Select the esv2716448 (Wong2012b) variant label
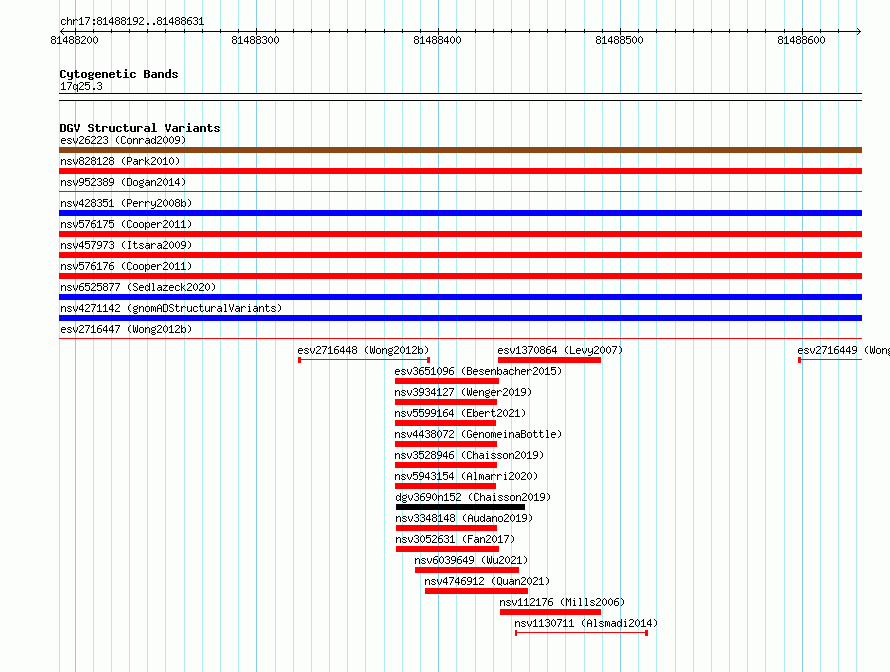The image size is (890, 672). 363,350
